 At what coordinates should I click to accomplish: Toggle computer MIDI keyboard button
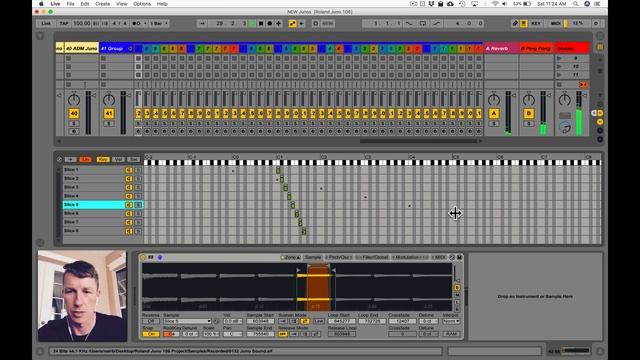coord(524,24)
